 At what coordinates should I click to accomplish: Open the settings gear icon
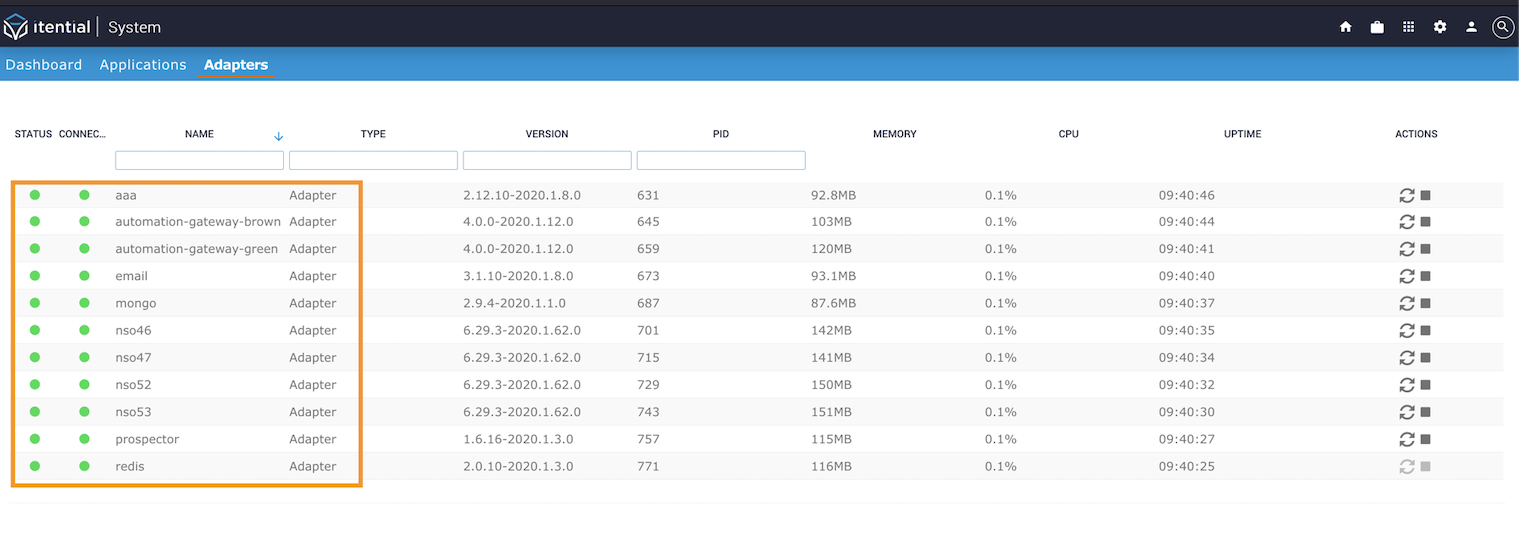tap(1440, 27)
